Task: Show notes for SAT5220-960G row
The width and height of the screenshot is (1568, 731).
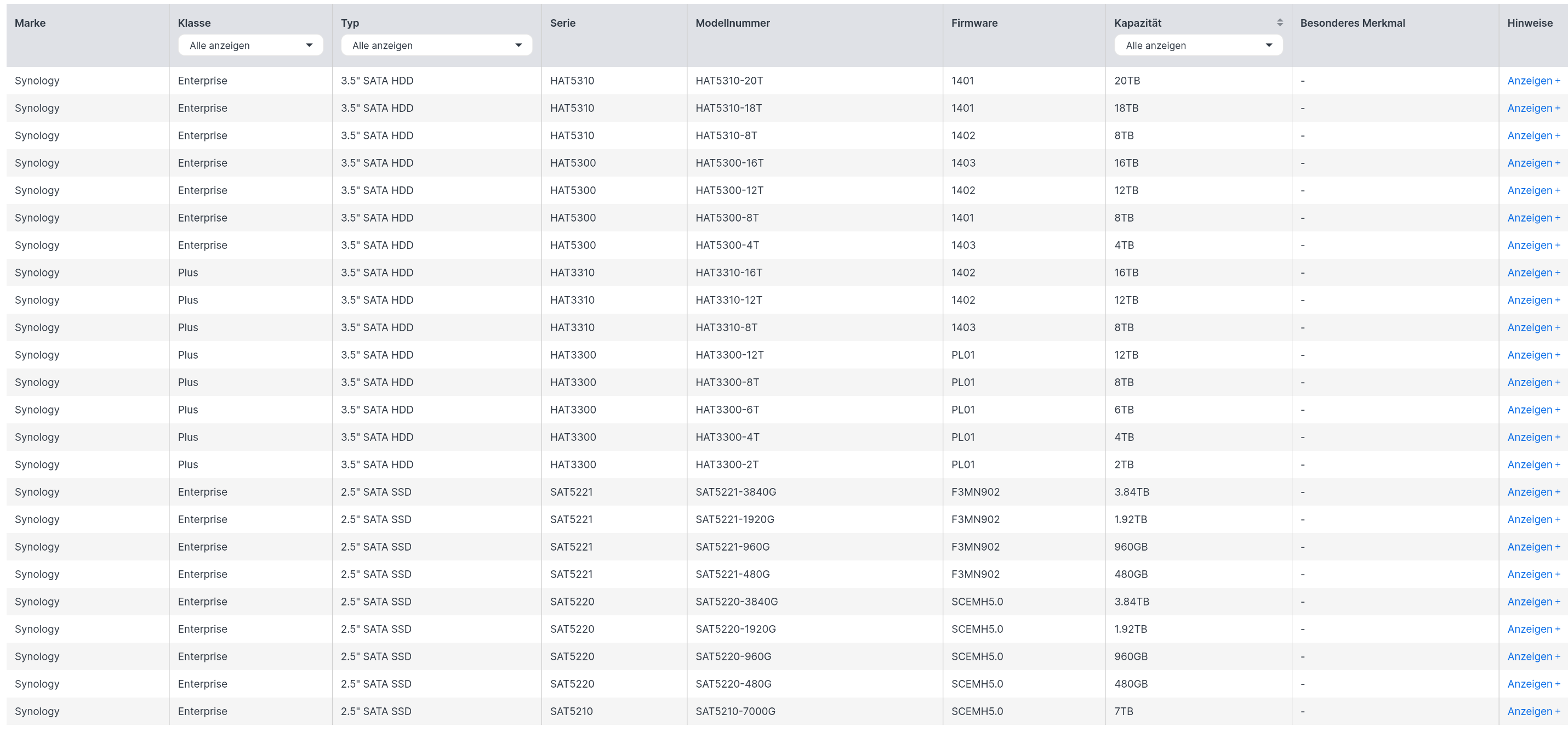Action: 1533,656
